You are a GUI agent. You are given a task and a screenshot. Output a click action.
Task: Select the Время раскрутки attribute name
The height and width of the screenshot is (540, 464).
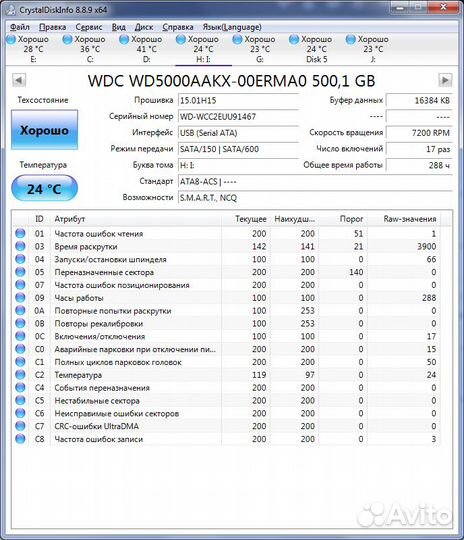point(86,247)
